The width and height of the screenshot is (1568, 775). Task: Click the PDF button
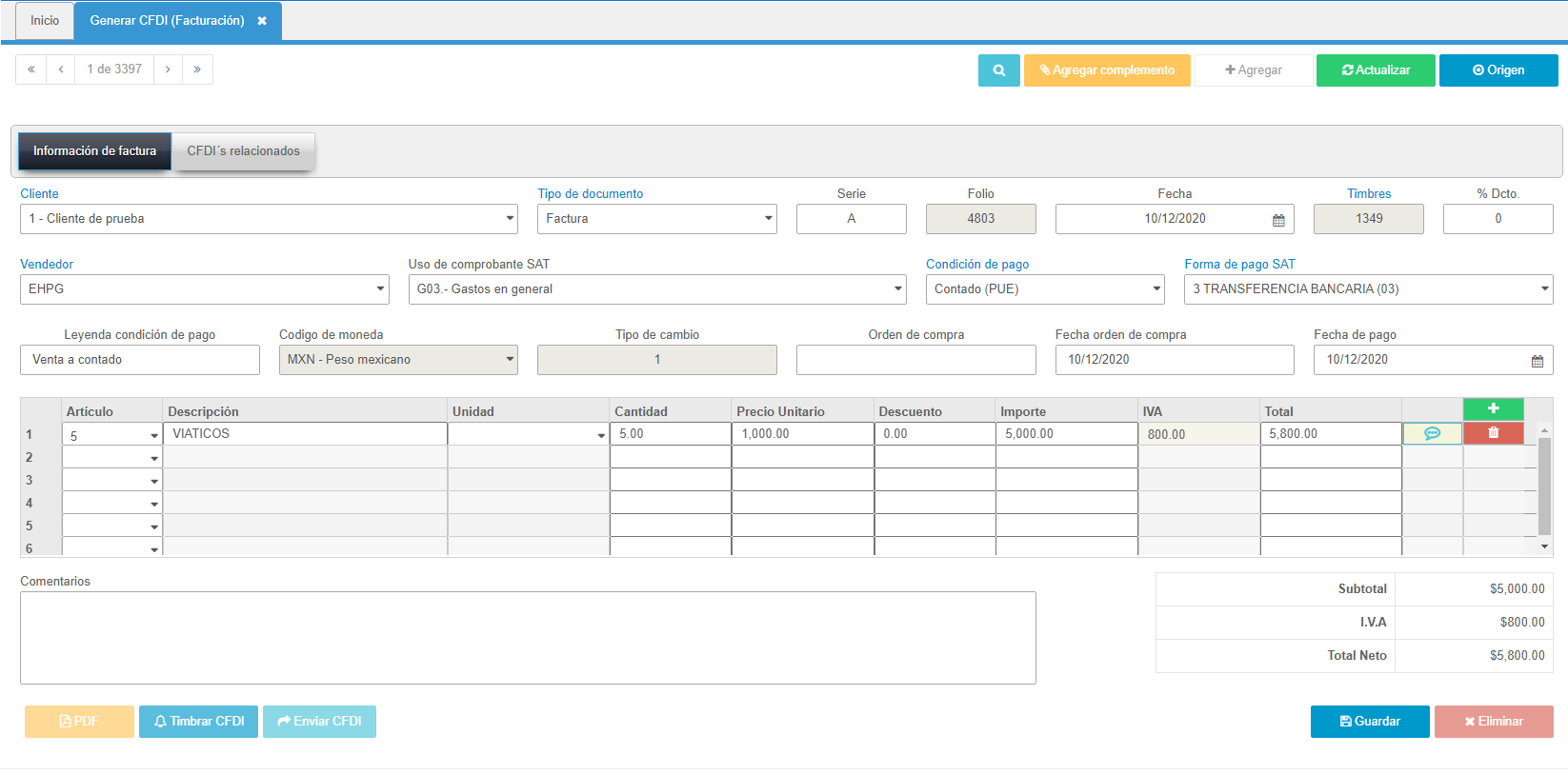79,722
